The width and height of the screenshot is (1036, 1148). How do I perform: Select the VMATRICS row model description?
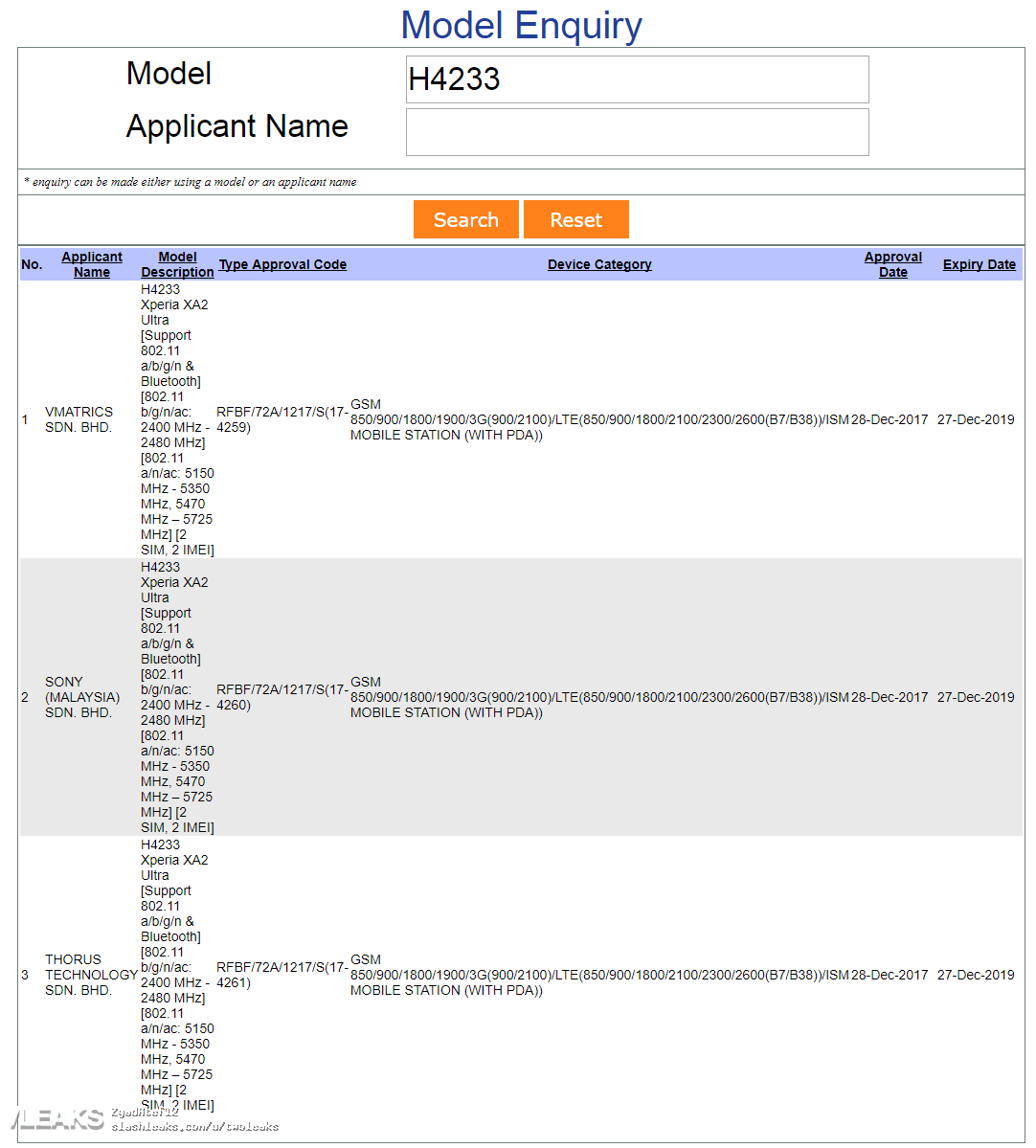177,419
